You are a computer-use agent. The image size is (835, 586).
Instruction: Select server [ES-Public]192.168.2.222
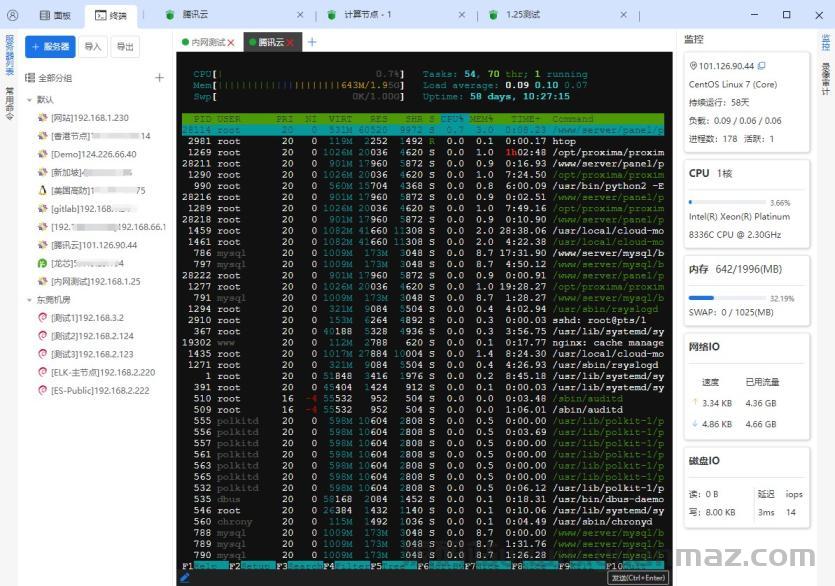(100, 390)
